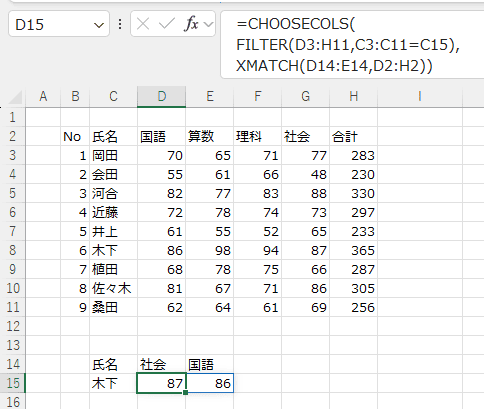The height and width of the screenshot is (409, 484).
Task: Click the cancel X icon in formula bar
Action: pyautogui.click(x=143, y=24)
